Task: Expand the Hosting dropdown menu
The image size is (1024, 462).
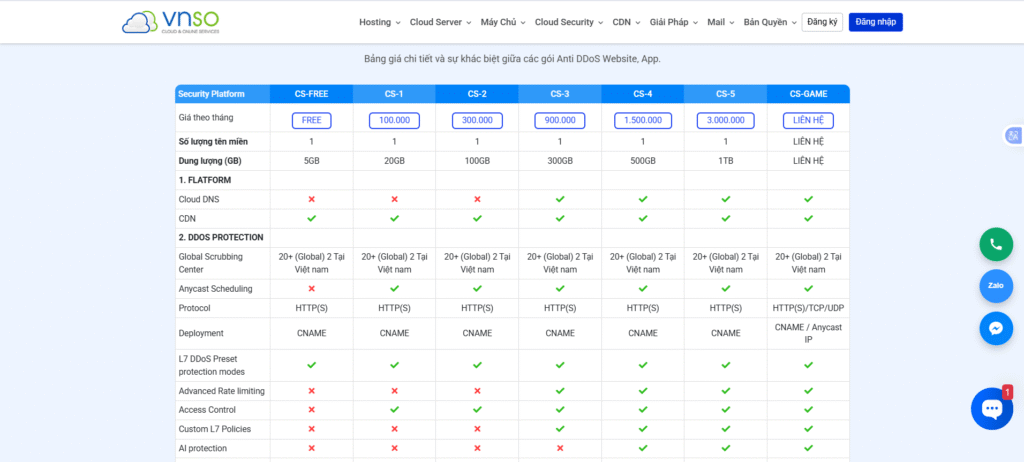Action: (x=379, y=22)
